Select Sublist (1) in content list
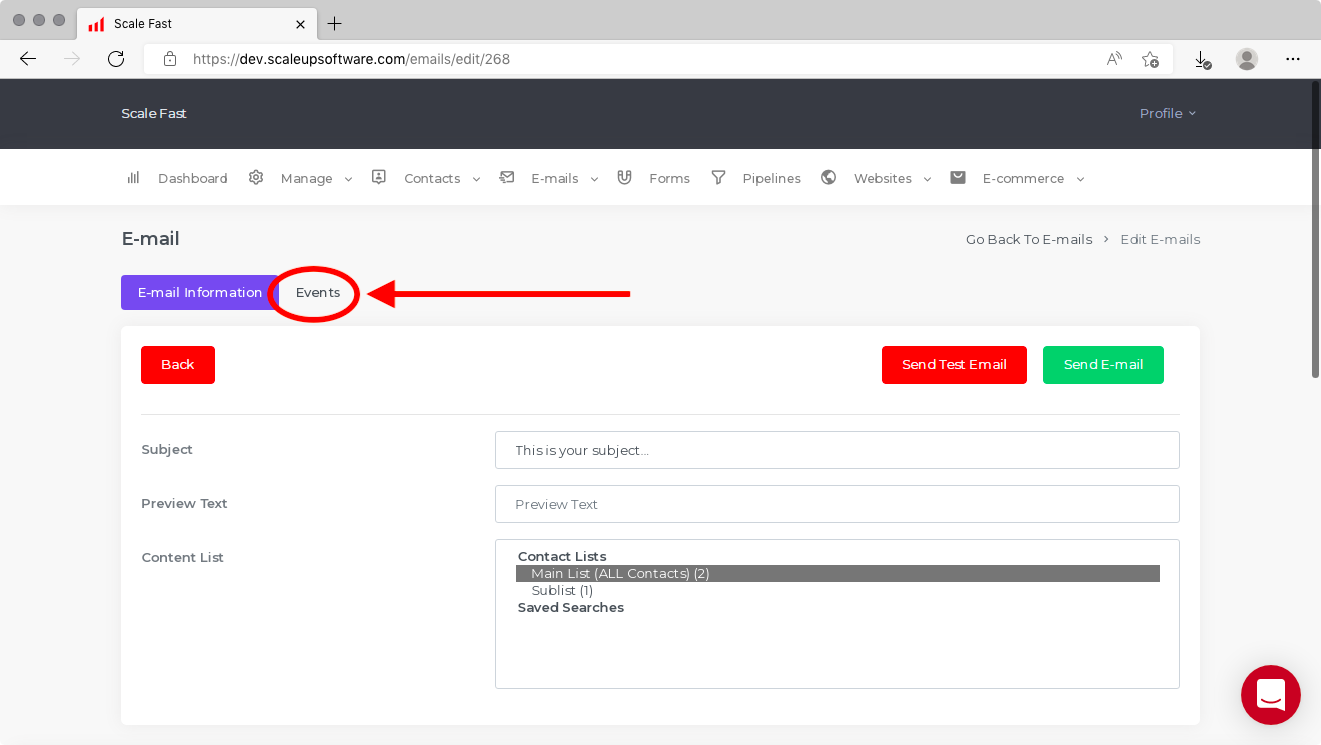Viewport: 1321px width, 745px height. [838, 591]
